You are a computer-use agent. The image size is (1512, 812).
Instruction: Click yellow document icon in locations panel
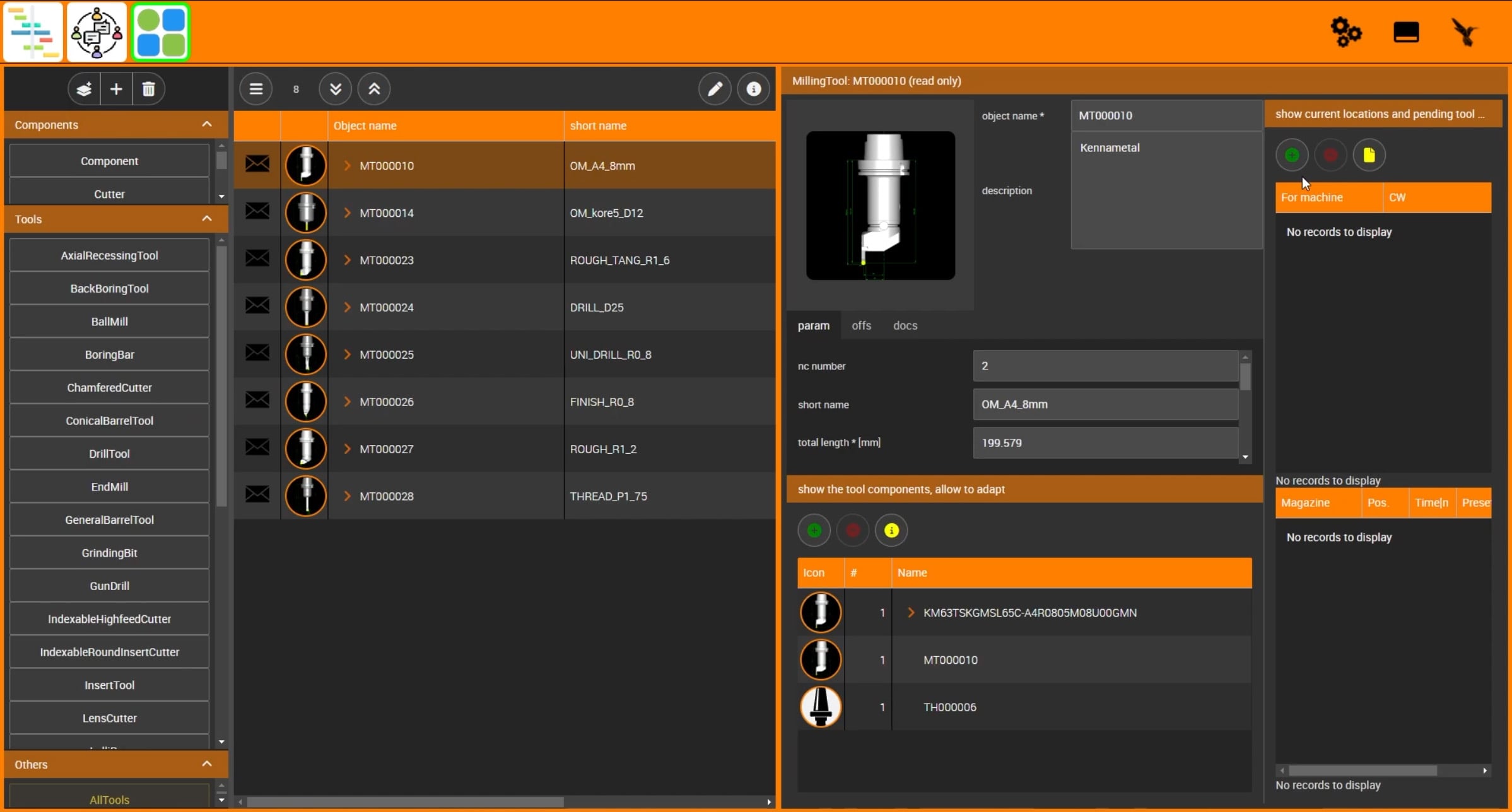(1369, 155)
